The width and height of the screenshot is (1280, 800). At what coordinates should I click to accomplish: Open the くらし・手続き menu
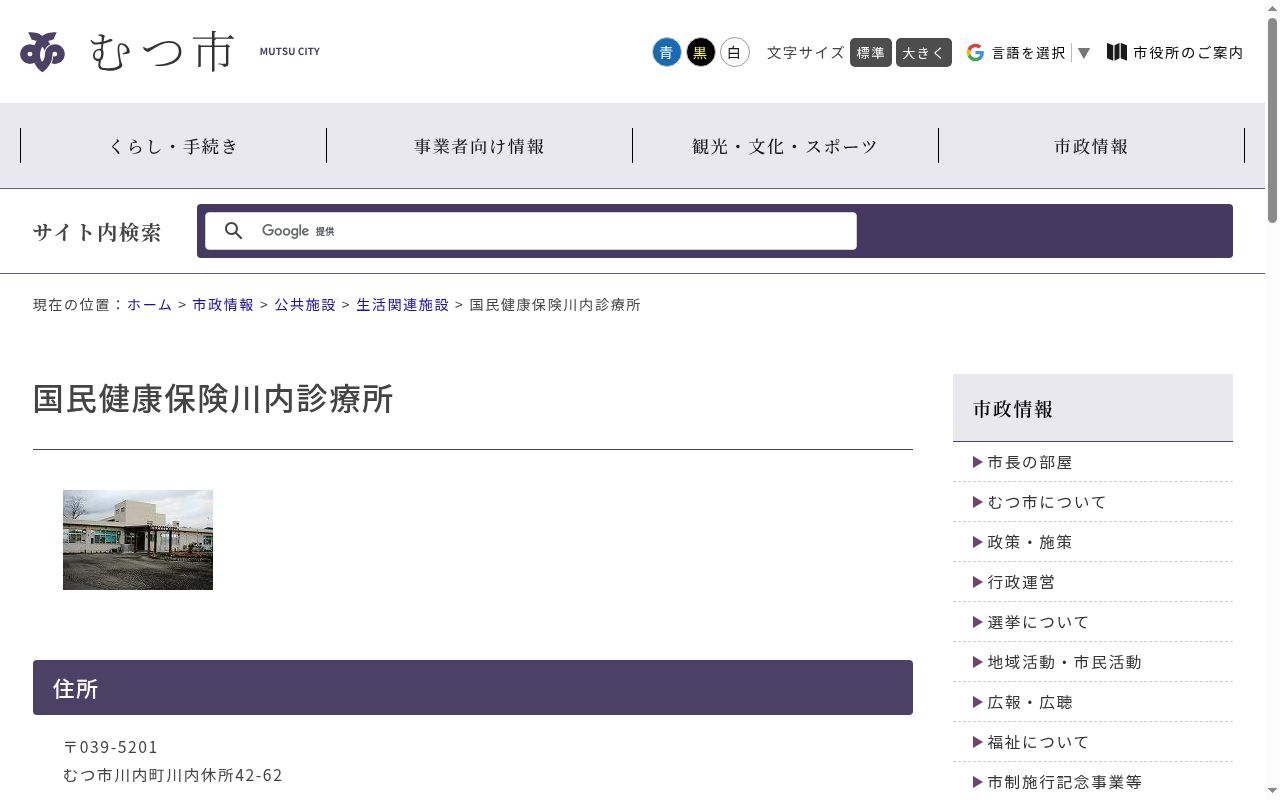(x=174, y=146)
